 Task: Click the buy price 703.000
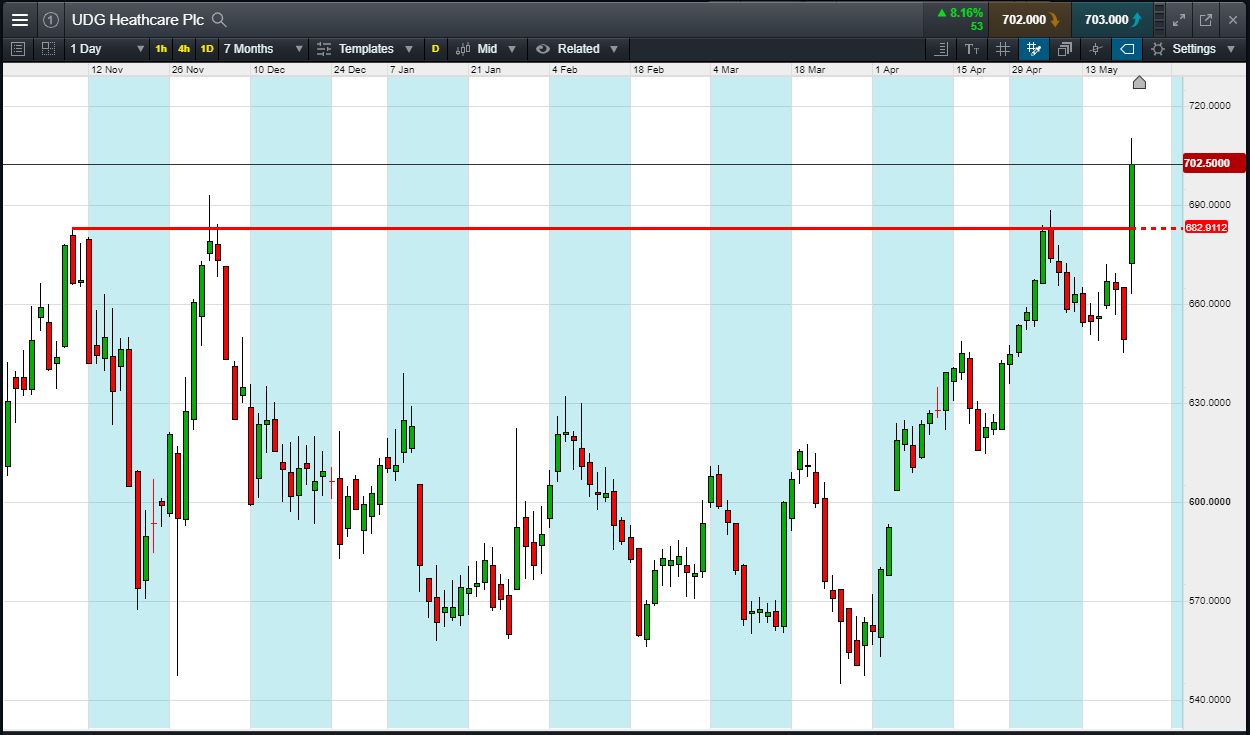coord(1112,19)
